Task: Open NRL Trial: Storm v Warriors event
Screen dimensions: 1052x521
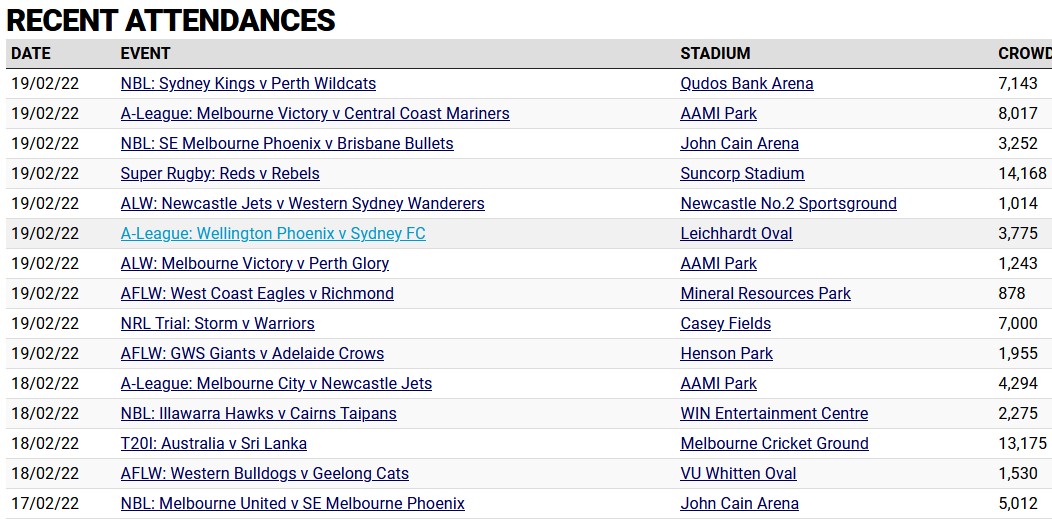Action: (217, 323)
